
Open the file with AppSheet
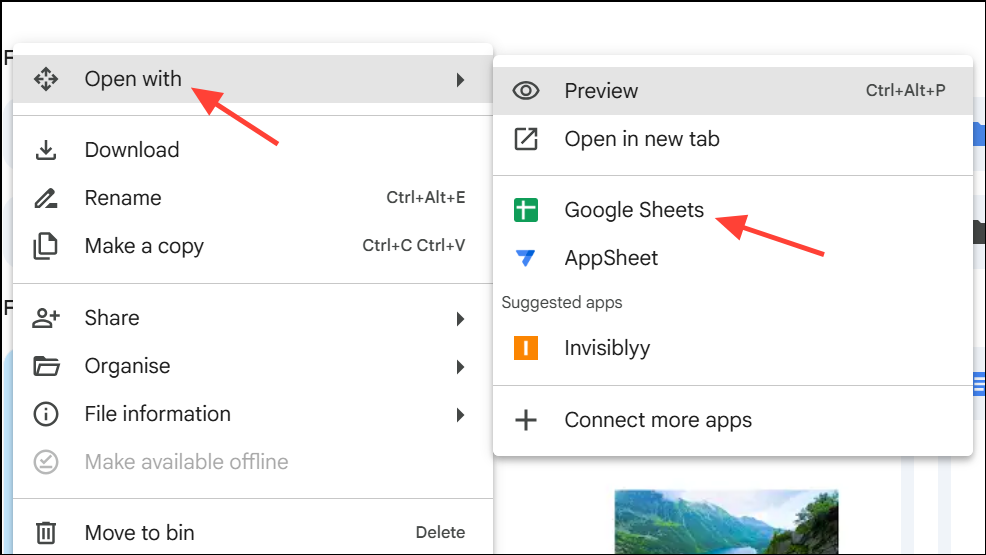[733, 258]
